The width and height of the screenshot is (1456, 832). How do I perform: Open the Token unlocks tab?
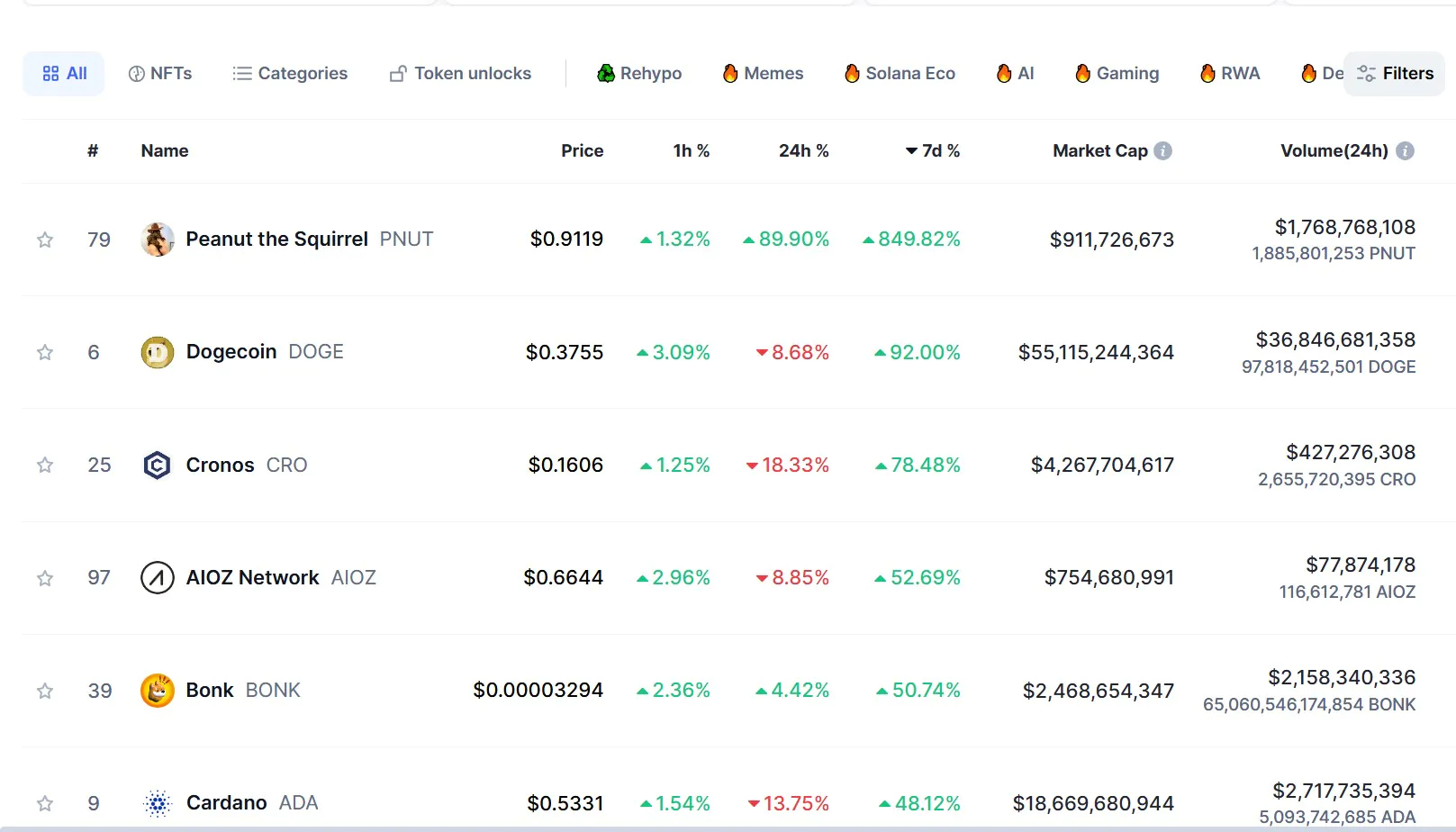coord(460,74)
